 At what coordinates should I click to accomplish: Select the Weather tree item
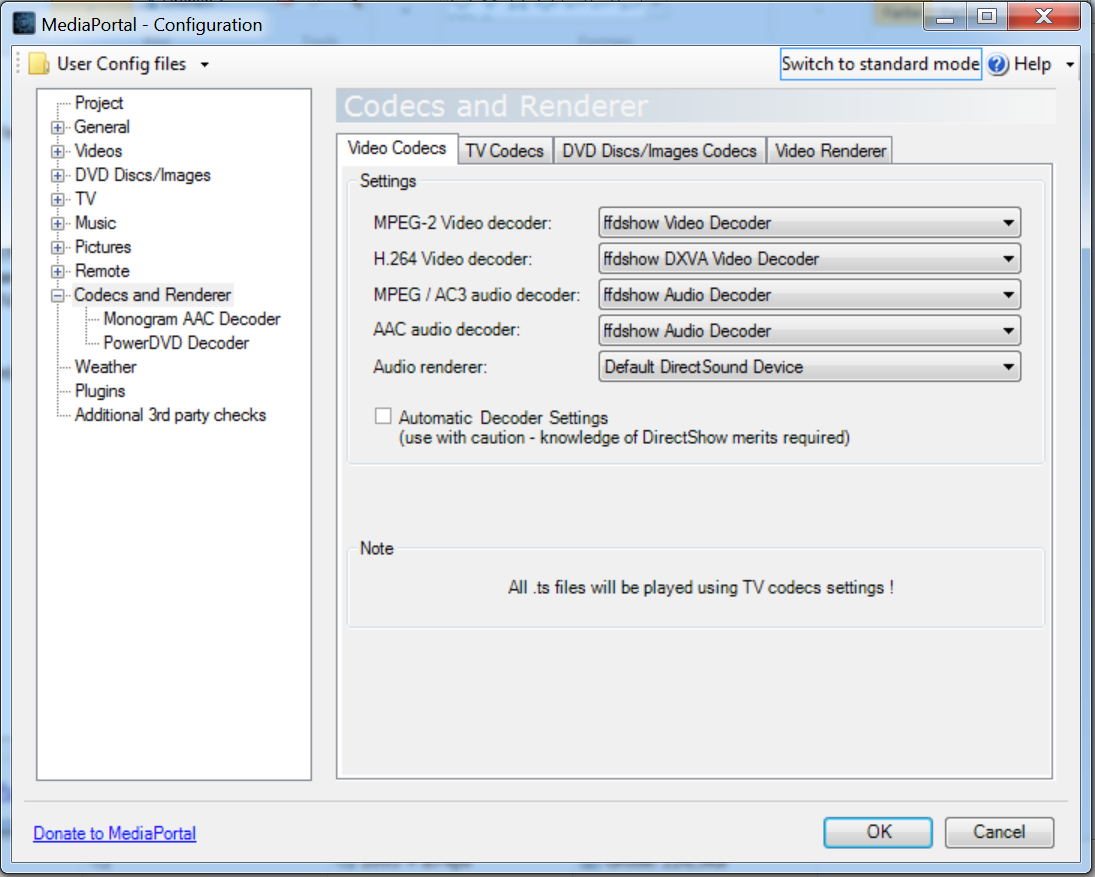click(105, 367)
